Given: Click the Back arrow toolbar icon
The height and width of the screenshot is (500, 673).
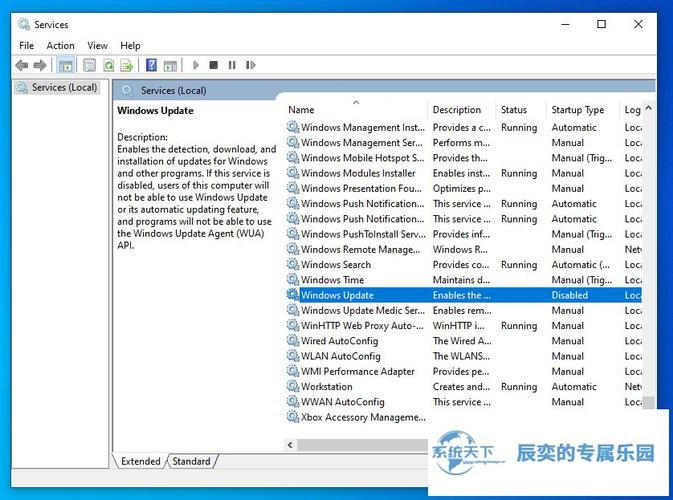Looking at the screenshot, I should pos(21,65).
